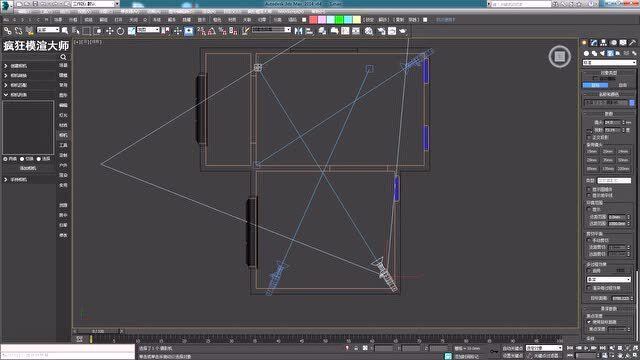640x360 pixels.
Task: Select the first radio option under preview box
Action: tap(5, 159)
